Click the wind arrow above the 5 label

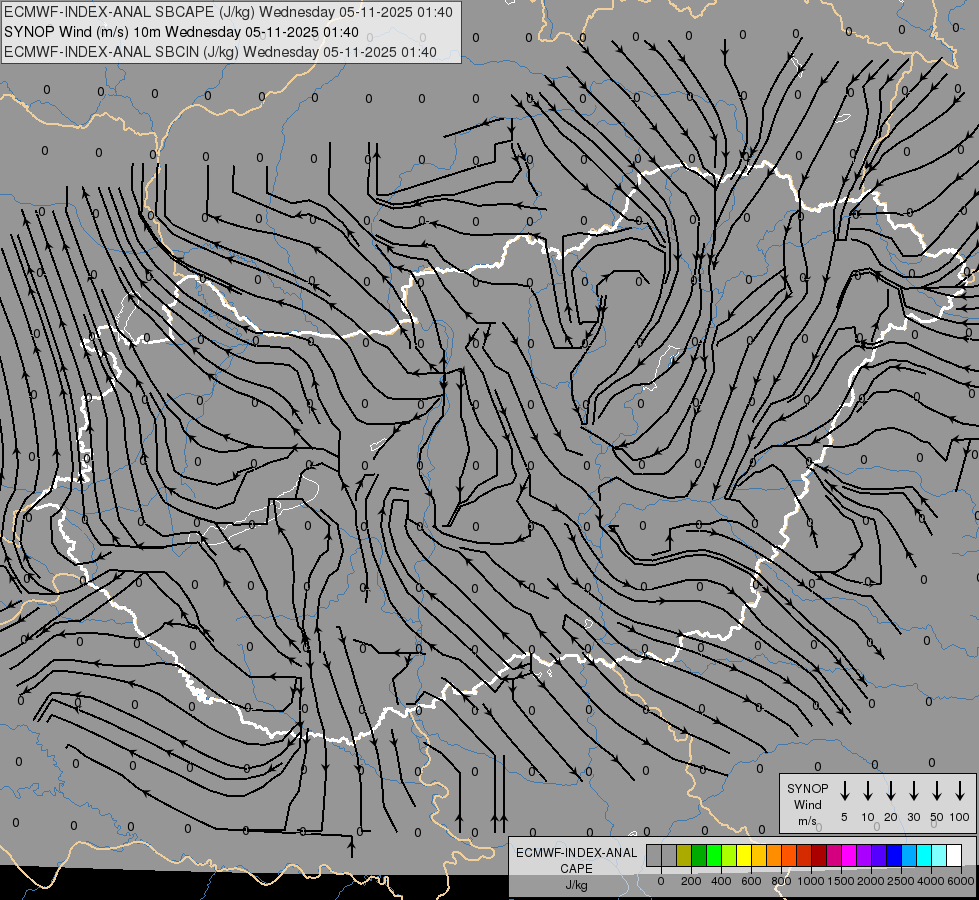coord(844,791)
